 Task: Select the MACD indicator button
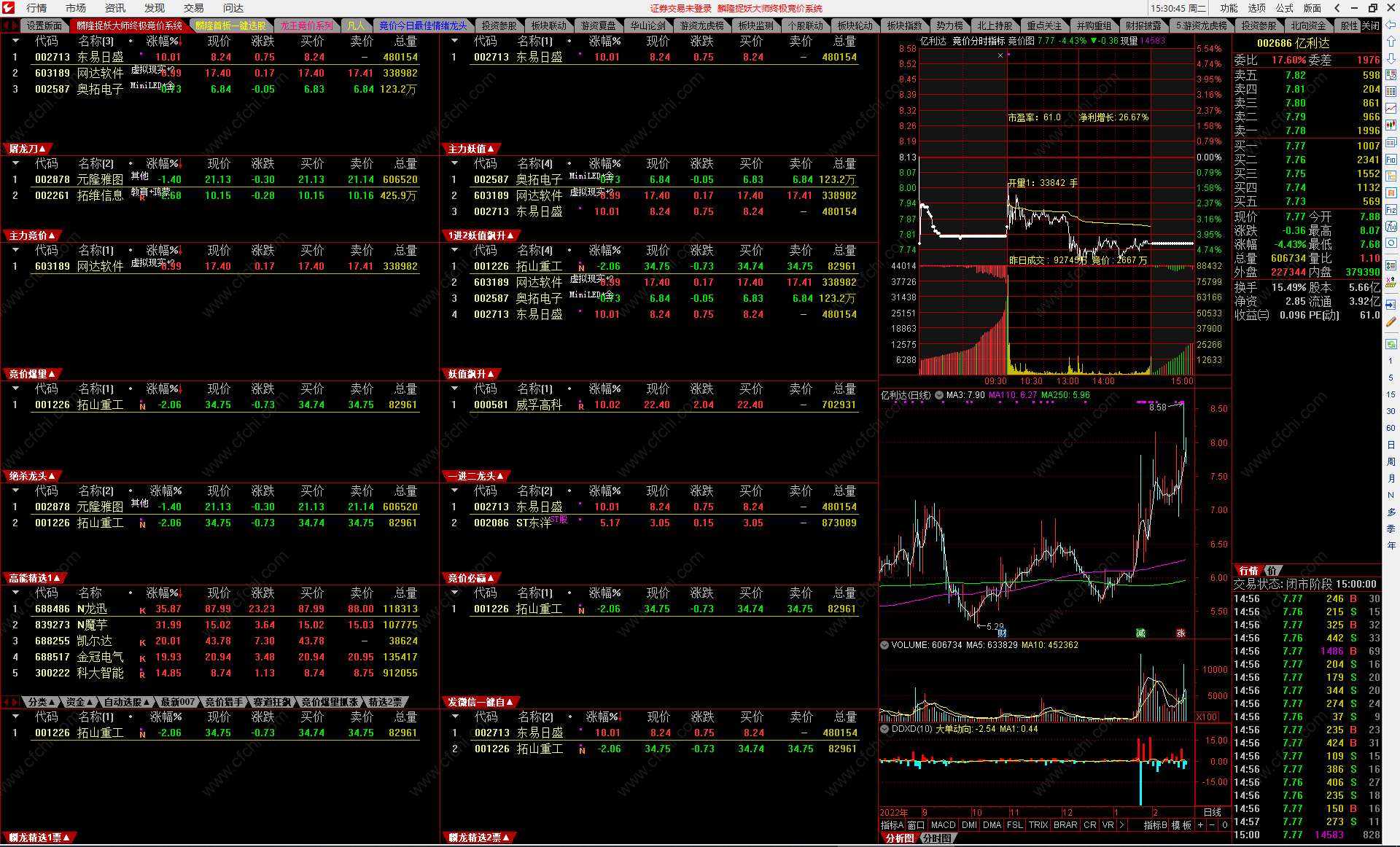943,825
